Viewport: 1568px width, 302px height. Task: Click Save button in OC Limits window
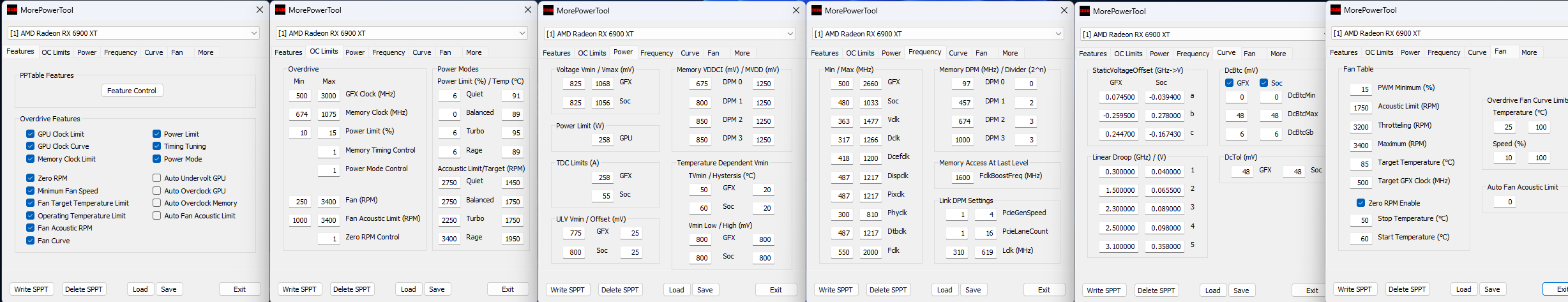coord(437,289)
